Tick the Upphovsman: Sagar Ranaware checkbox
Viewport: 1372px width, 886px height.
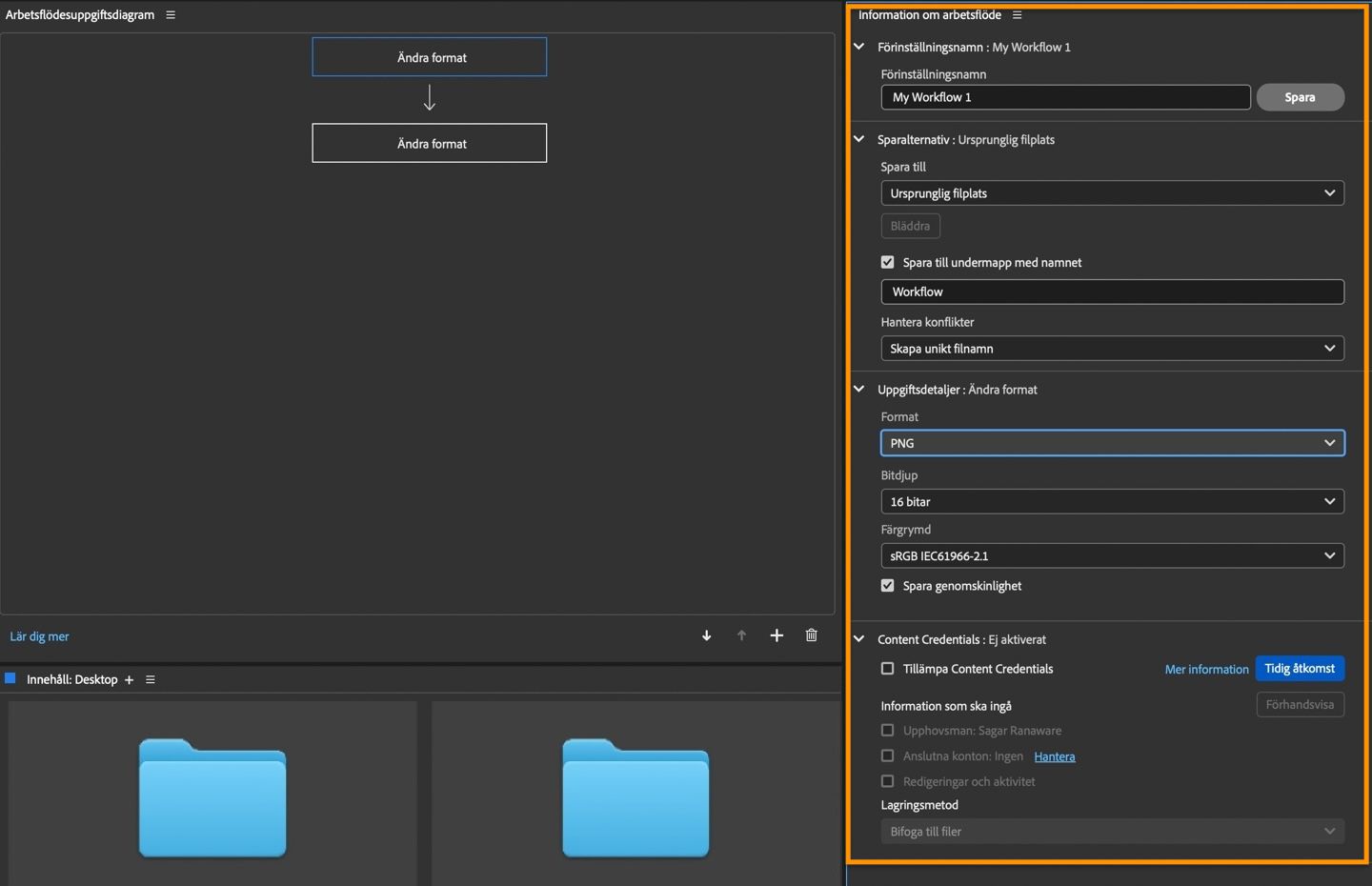click(887, 731)
